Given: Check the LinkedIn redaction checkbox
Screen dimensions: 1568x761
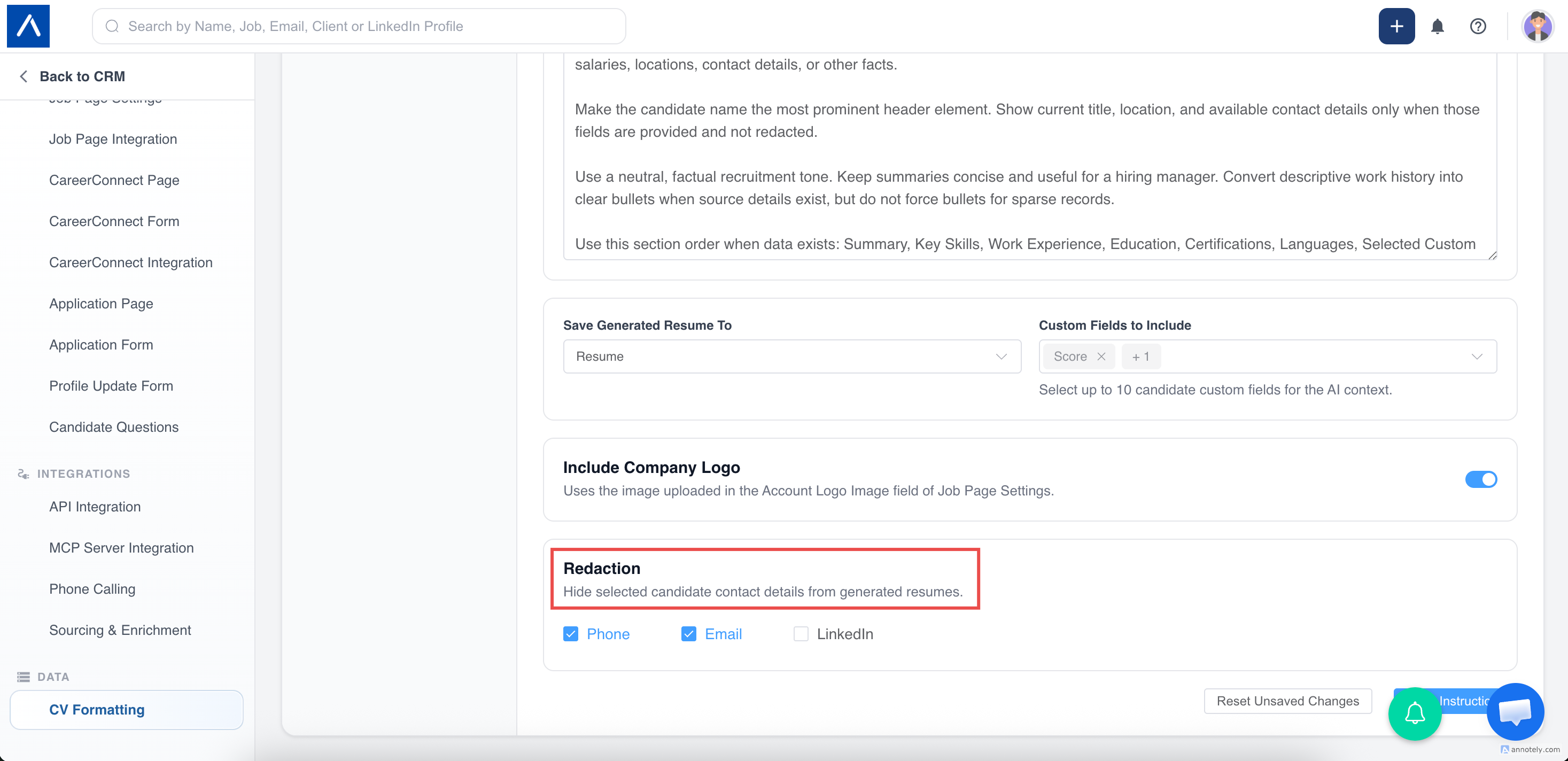Looking at the screenshot, I should (801, 634).
